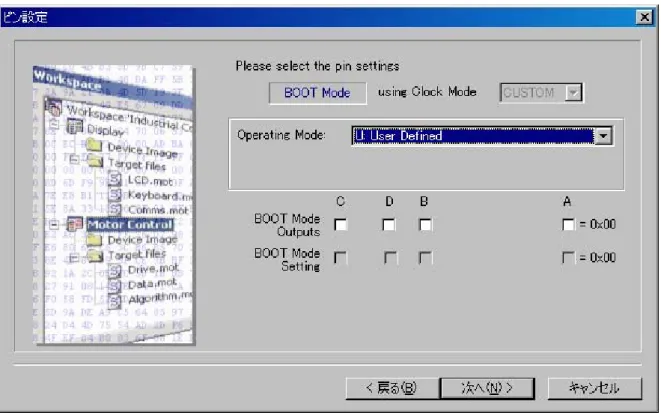Click the '= 0x00' value beside Setting A

597,257
